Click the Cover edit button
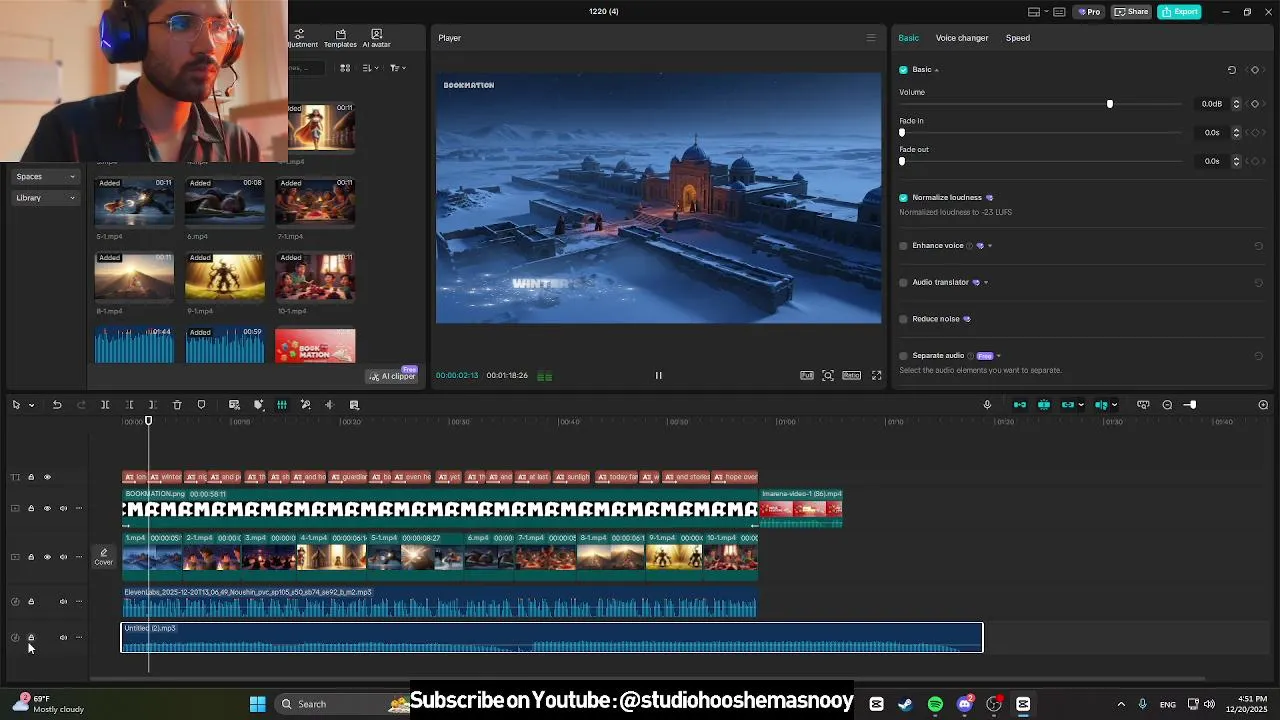 coord(104,557)
